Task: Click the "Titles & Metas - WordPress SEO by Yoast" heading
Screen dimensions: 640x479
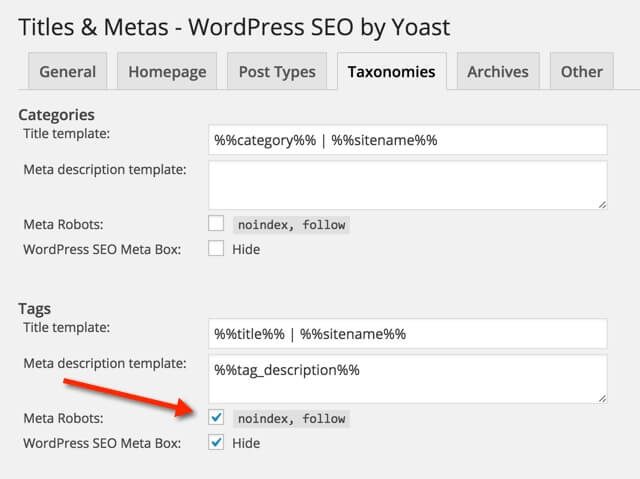Action: point(234,28)
